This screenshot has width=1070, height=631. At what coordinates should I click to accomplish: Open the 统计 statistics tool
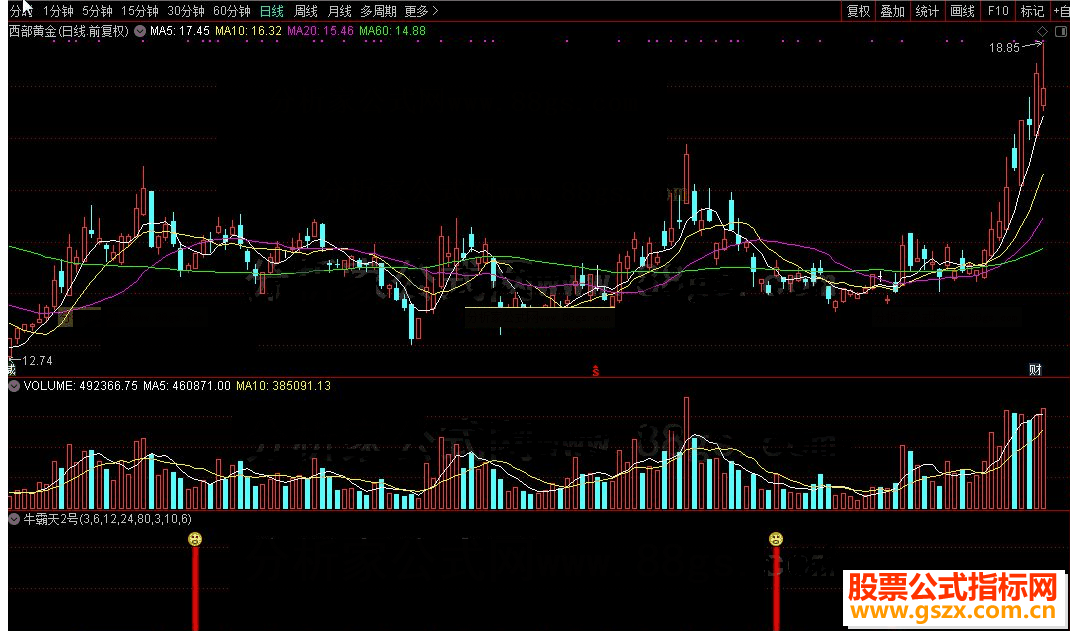coord(927,11)
